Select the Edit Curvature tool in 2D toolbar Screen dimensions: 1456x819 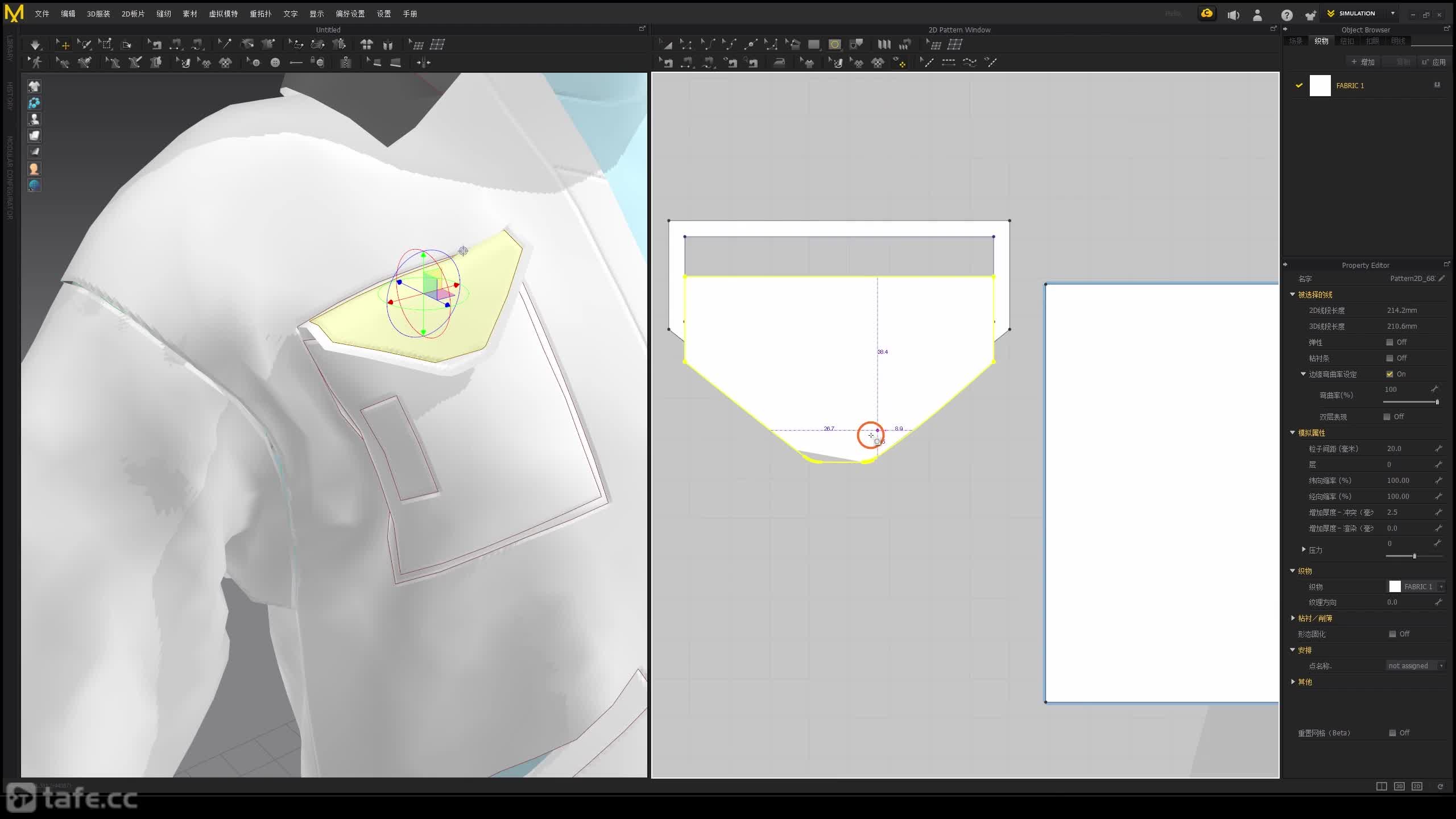point(708,44)
